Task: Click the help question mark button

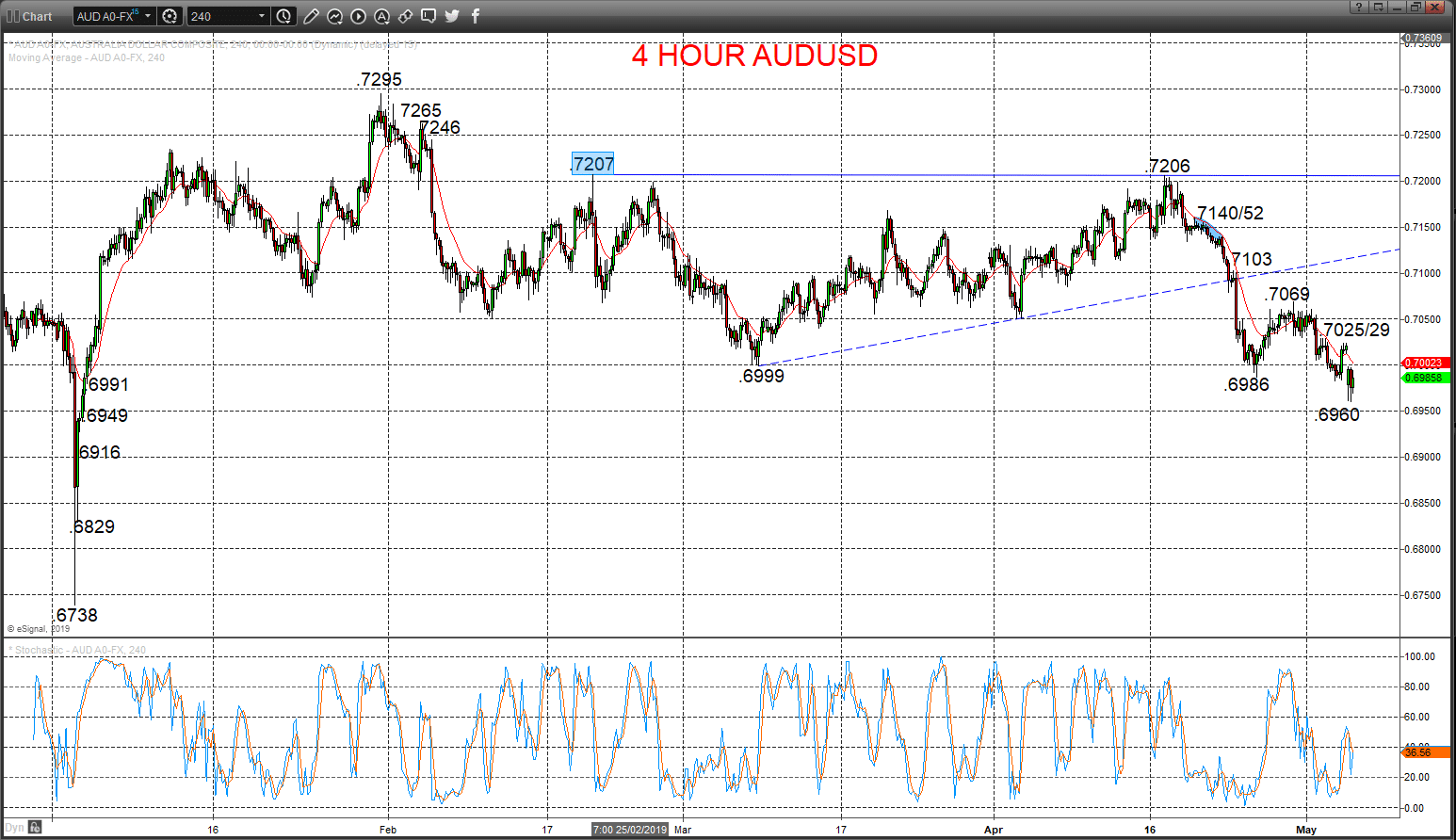Action: 1358,7
